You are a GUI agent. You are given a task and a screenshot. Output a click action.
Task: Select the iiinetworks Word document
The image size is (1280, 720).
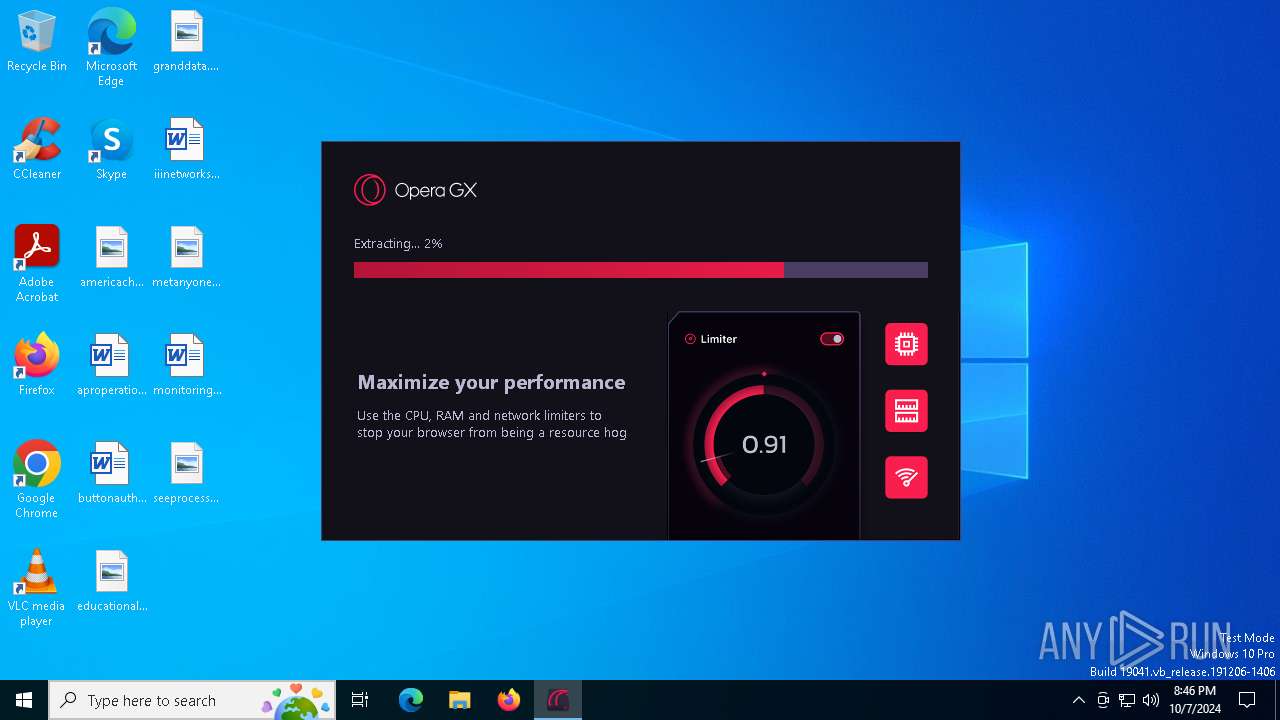pyautogui.click(x=186, y=150)
